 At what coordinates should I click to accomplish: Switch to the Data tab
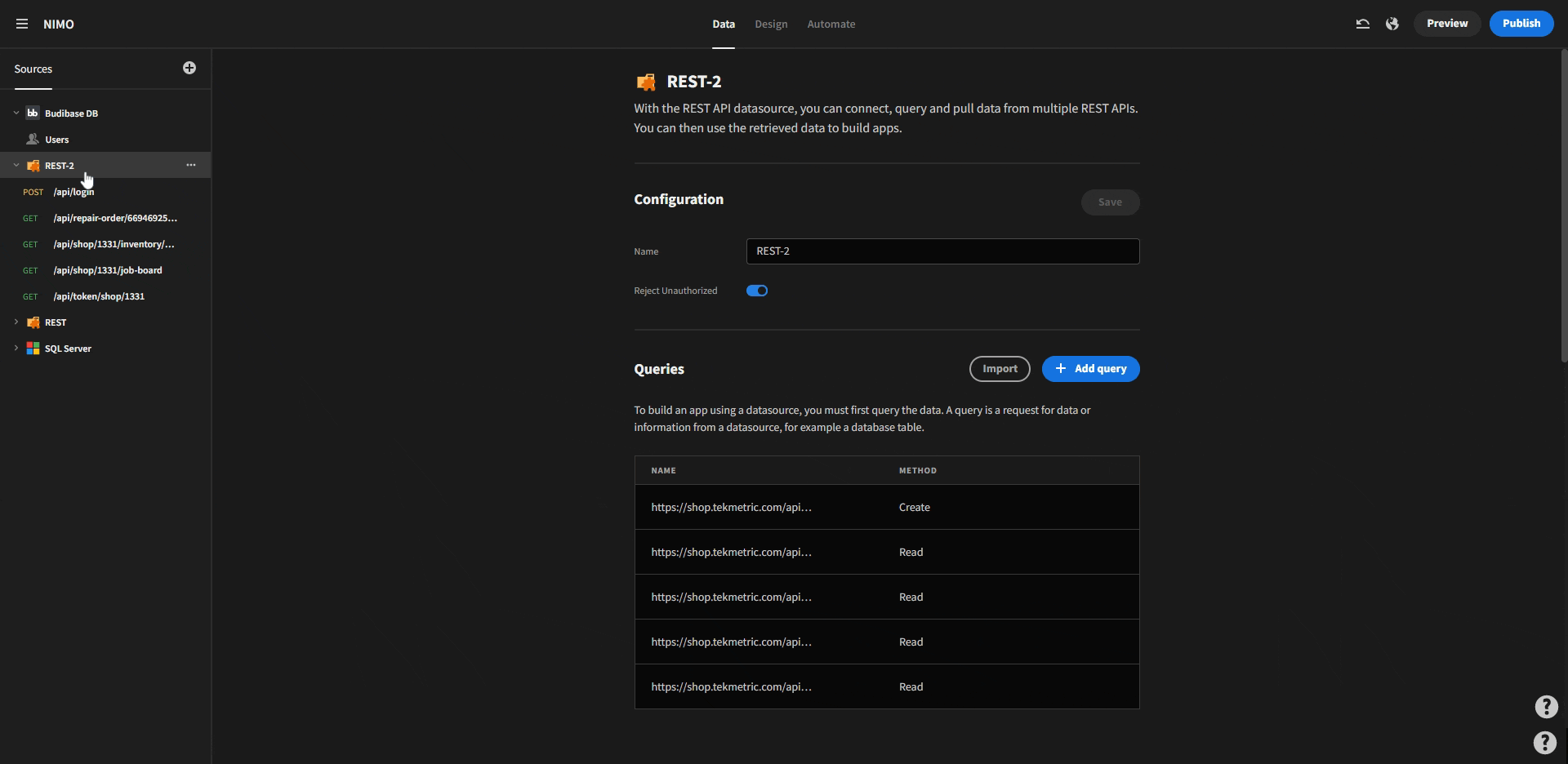click(x=724, y=24)
